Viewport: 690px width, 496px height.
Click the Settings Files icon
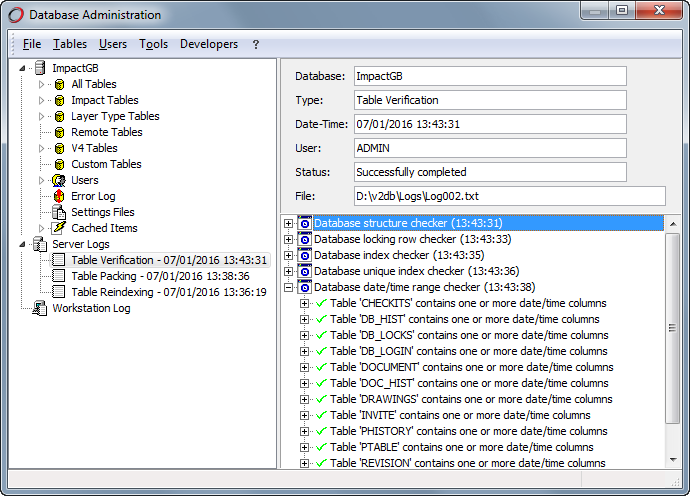click(x=59, y=212)
